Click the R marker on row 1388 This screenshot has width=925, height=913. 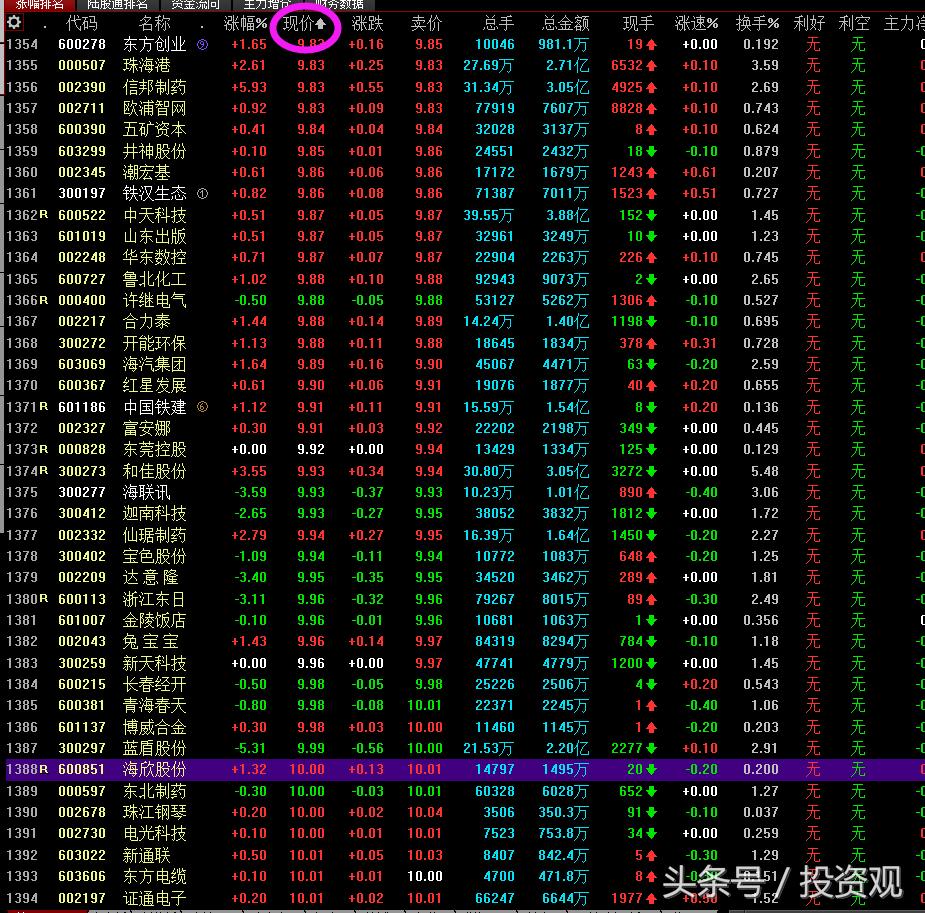(44, 769)
